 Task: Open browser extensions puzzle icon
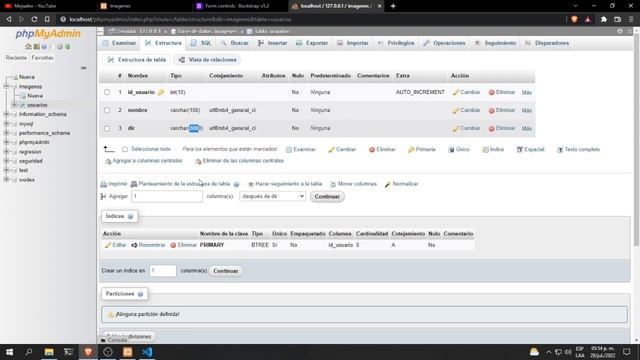(x=604, y=19)
